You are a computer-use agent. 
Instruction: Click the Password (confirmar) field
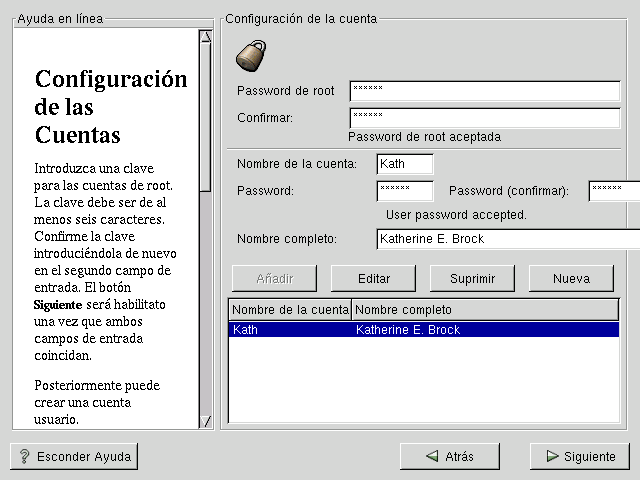(x=612, y=191)
